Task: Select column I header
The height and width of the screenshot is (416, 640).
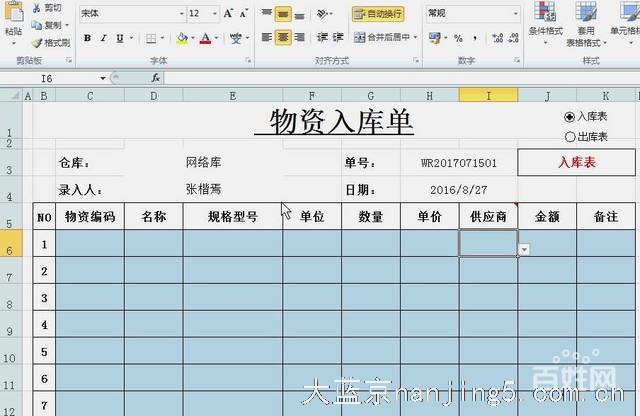Action: (488, 96)
